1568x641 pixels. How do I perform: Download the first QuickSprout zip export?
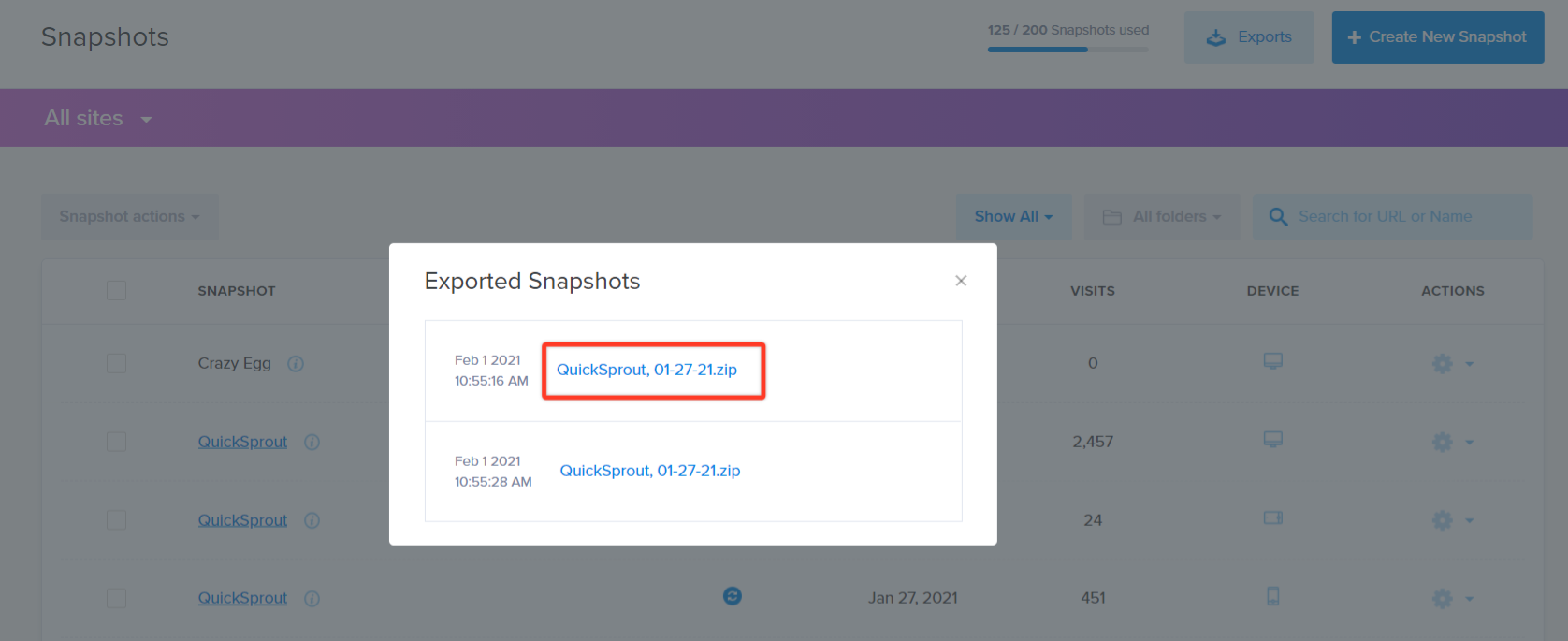(x=646, y=370)
